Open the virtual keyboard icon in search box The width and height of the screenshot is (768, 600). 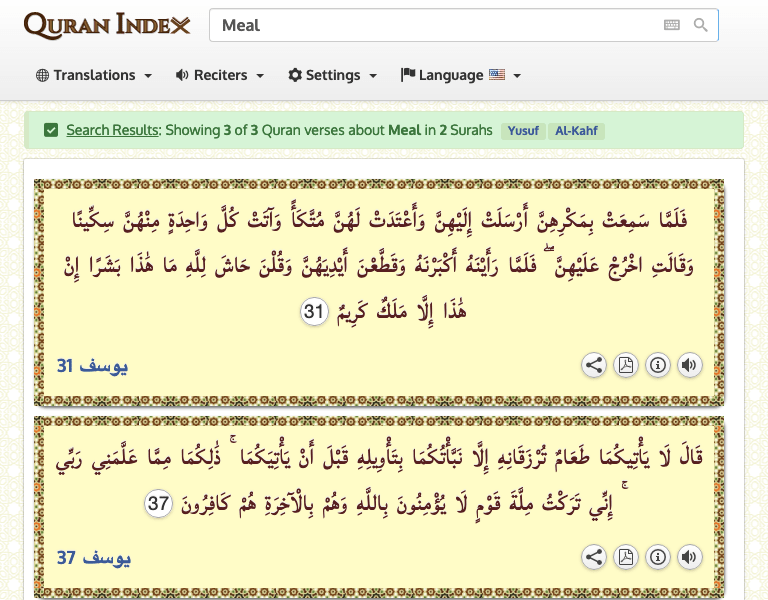[x=672, y=25]
